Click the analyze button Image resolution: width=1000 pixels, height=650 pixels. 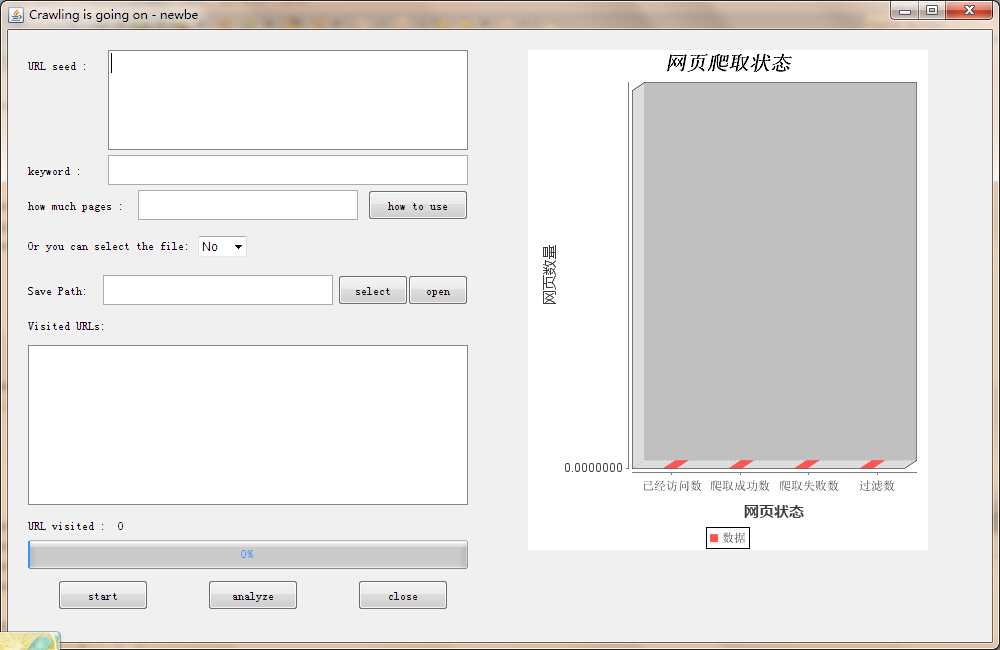pyautogui.click(x=253, y=595)
